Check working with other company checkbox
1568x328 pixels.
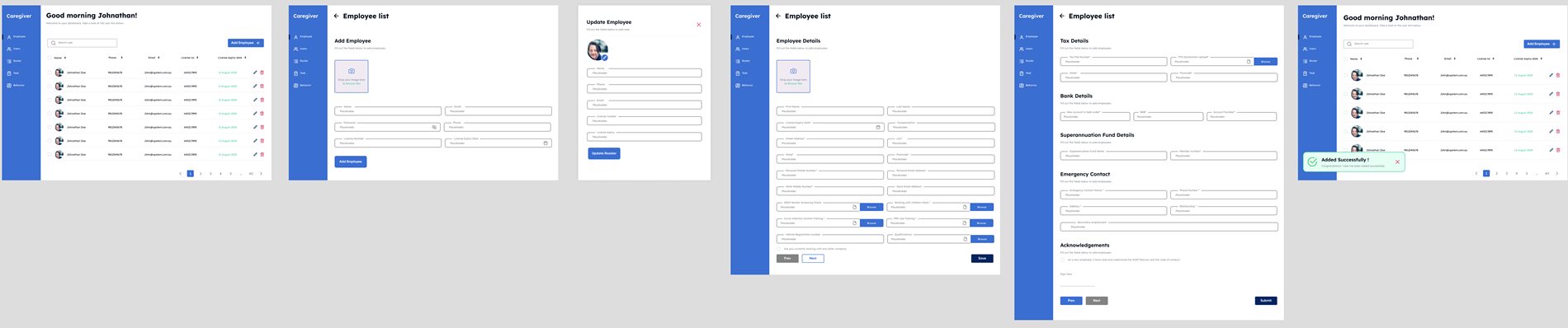(x=779, y=248)
